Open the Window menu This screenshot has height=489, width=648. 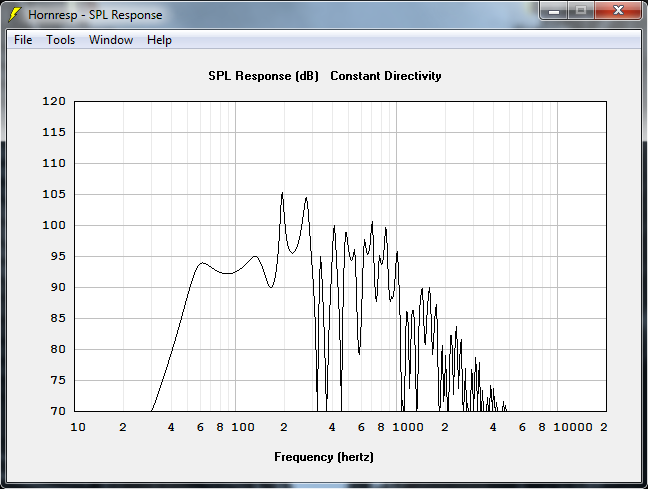pos(111,40)
